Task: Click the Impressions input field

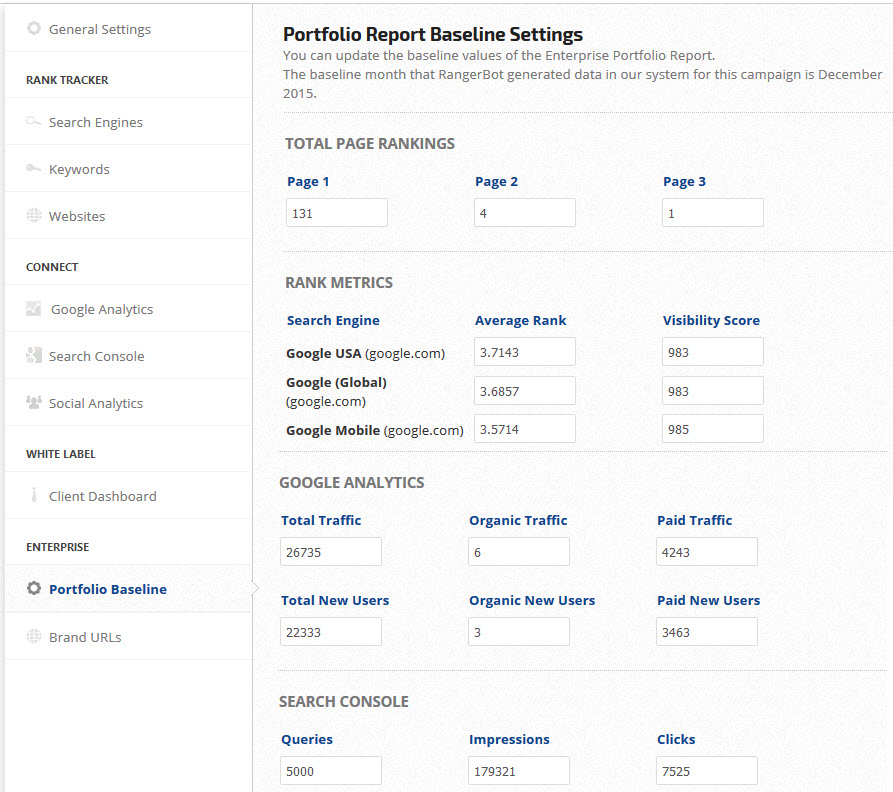Action: point(518,771)
